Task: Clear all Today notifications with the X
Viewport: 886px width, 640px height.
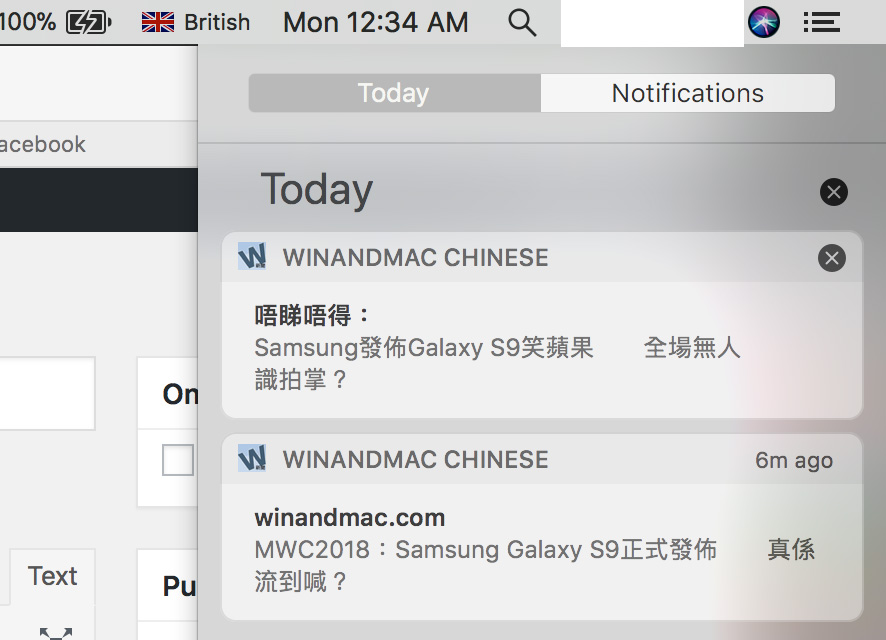Action: (x=833, y=192)
